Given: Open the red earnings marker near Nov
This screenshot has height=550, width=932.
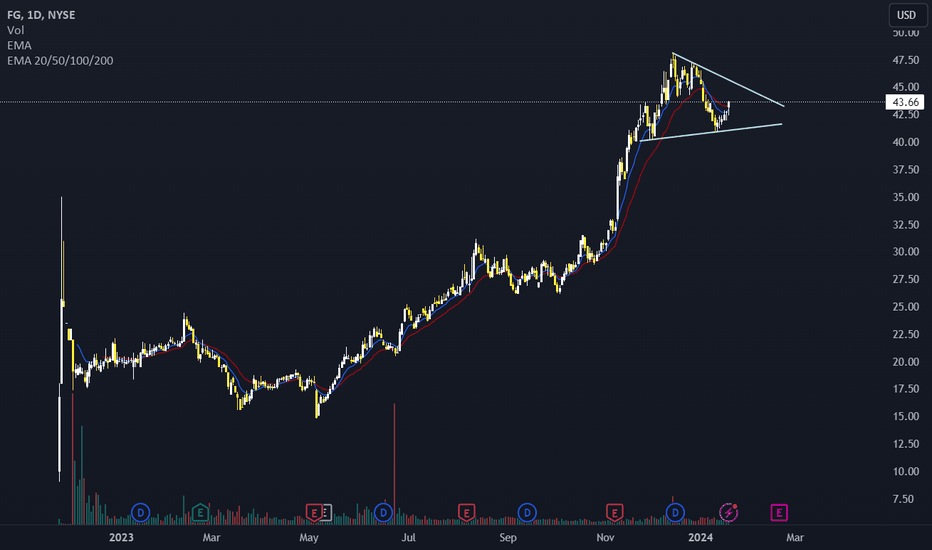Looking at the screenshot, I should point(615,512).
